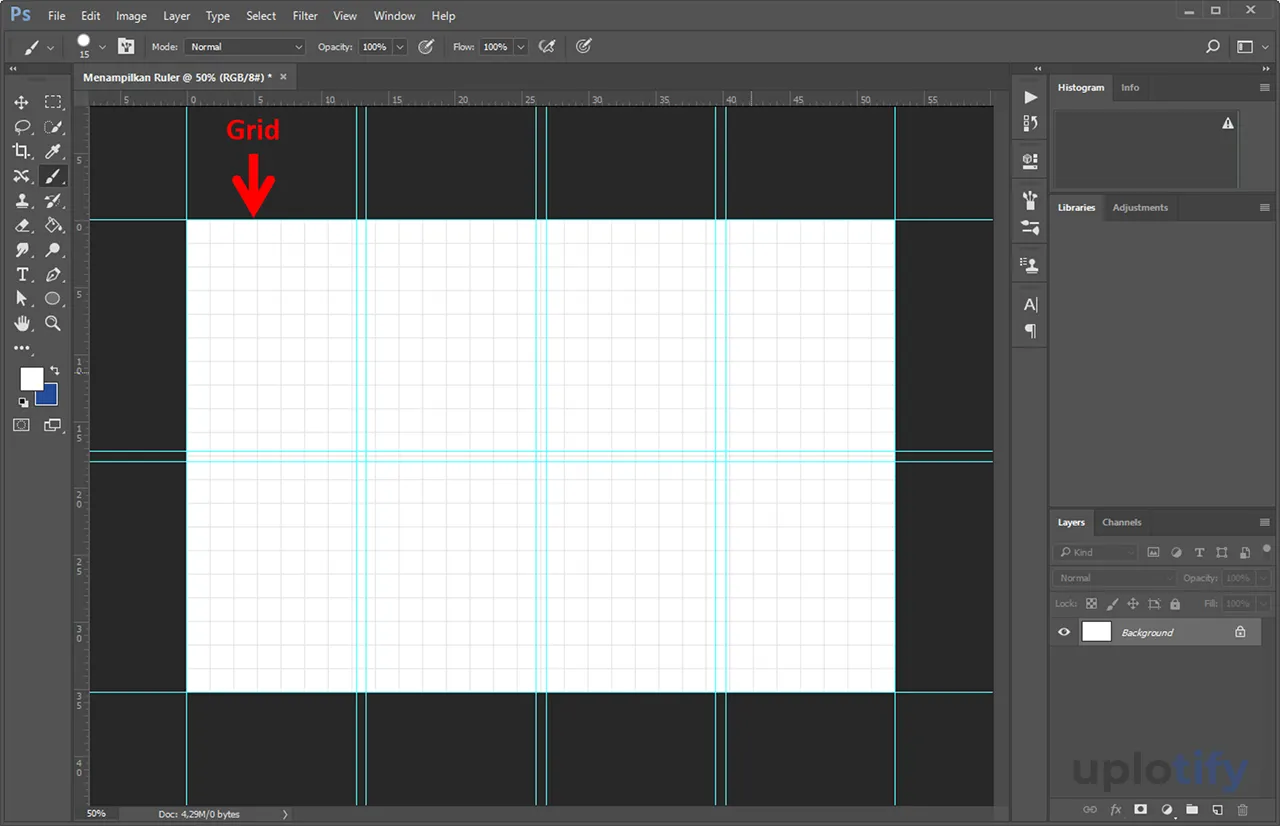Select the Eyedropper tool

click(53, 151)
